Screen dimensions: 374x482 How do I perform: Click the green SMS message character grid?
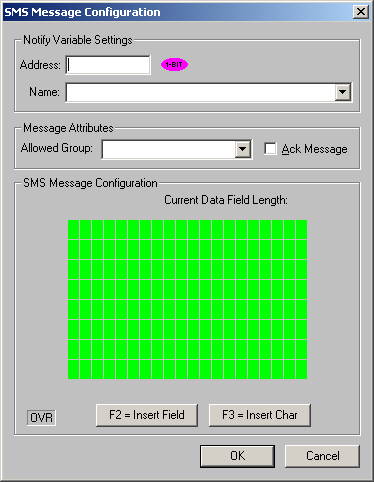coord(187,299)
